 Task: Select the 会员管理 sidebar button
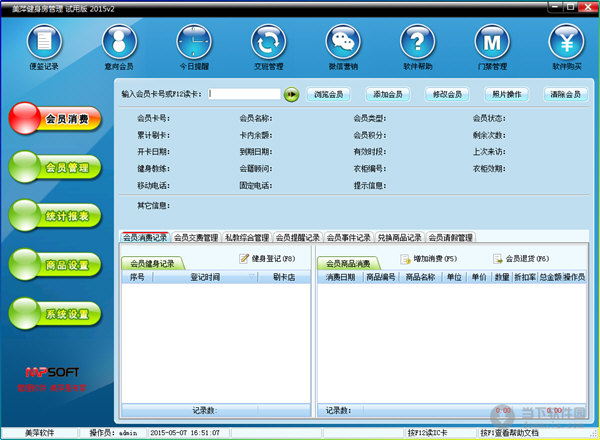[x=55, y=167]
